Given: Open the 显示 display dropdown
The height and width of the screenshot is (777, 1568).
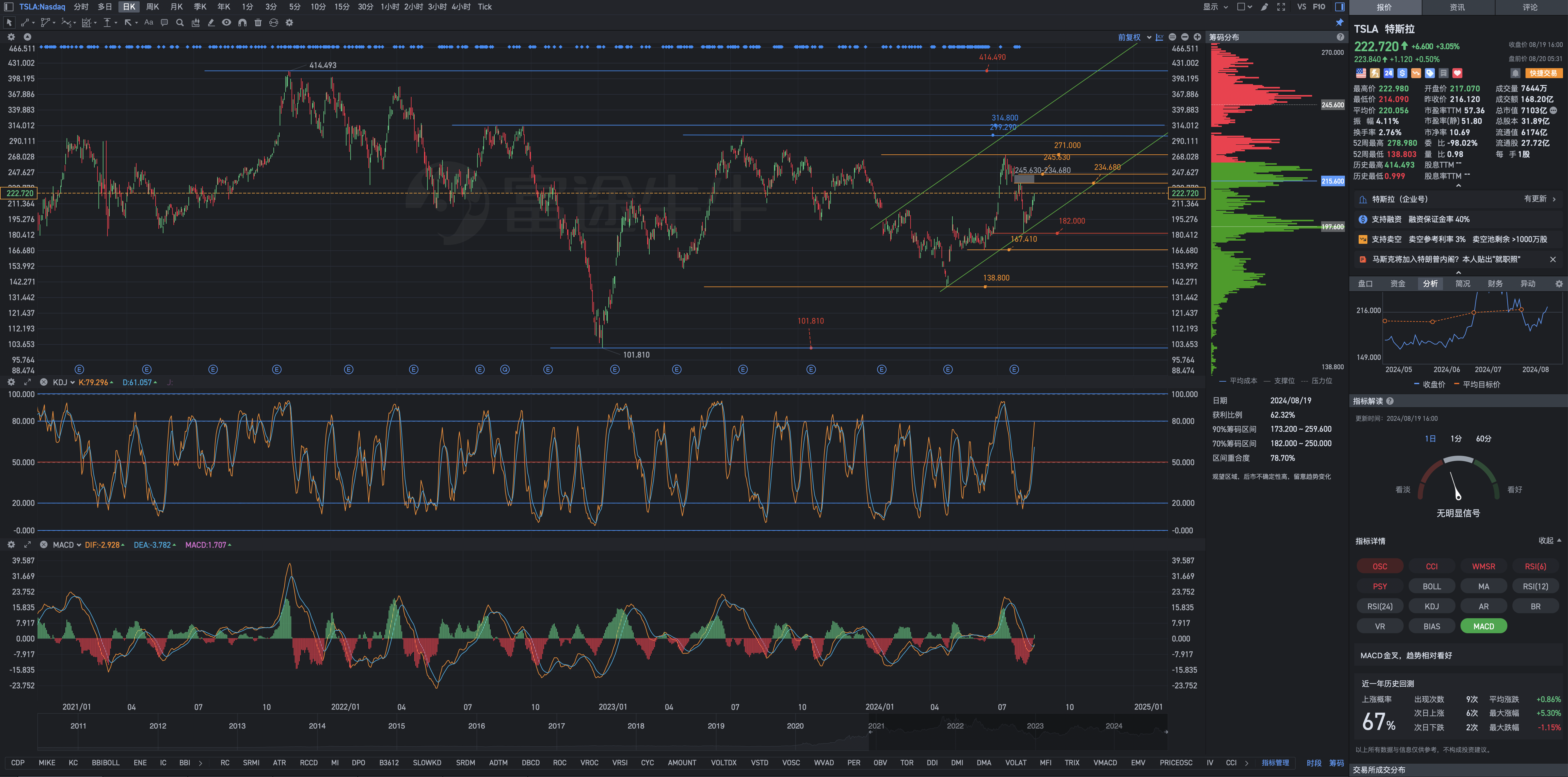Looking at the screenshot, I should point(1216,7).
